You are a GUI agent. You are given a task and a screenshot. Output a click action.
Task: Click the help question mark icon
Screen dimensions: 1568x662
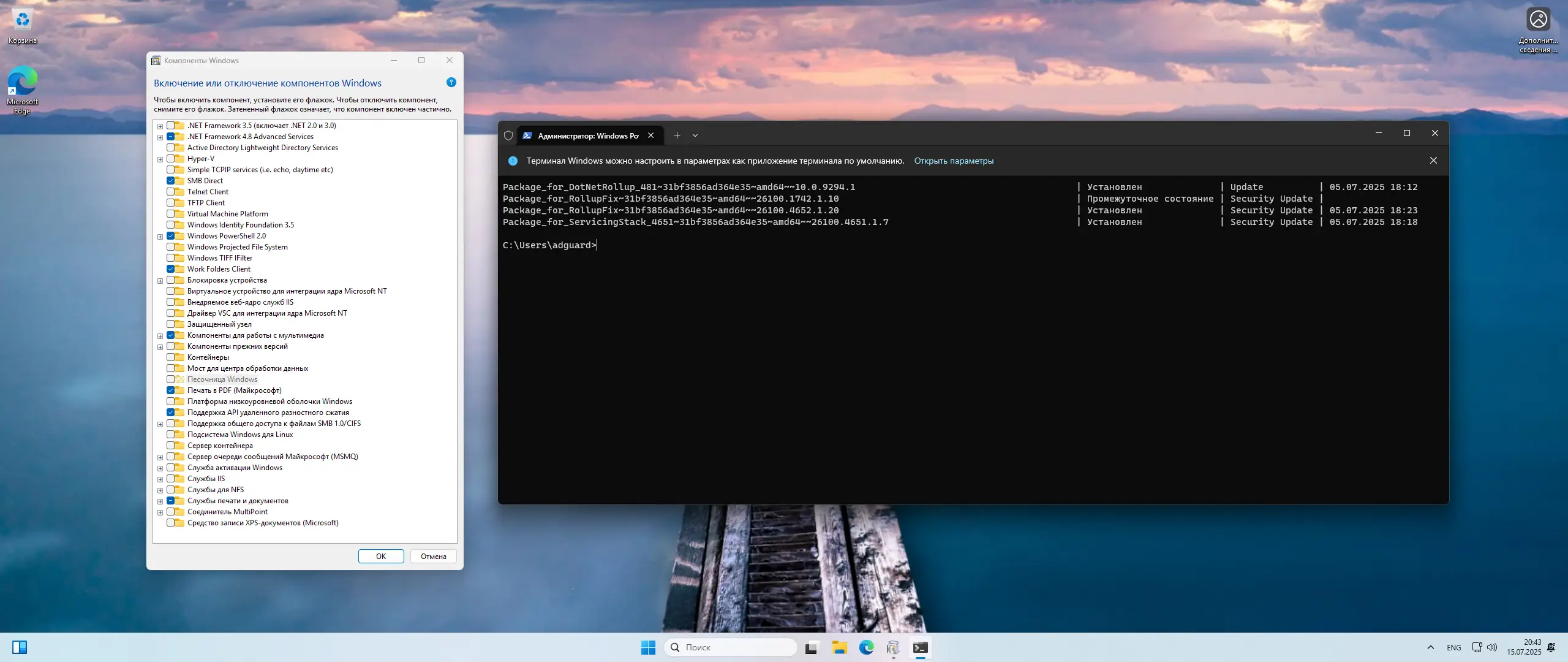click(451, 83)
